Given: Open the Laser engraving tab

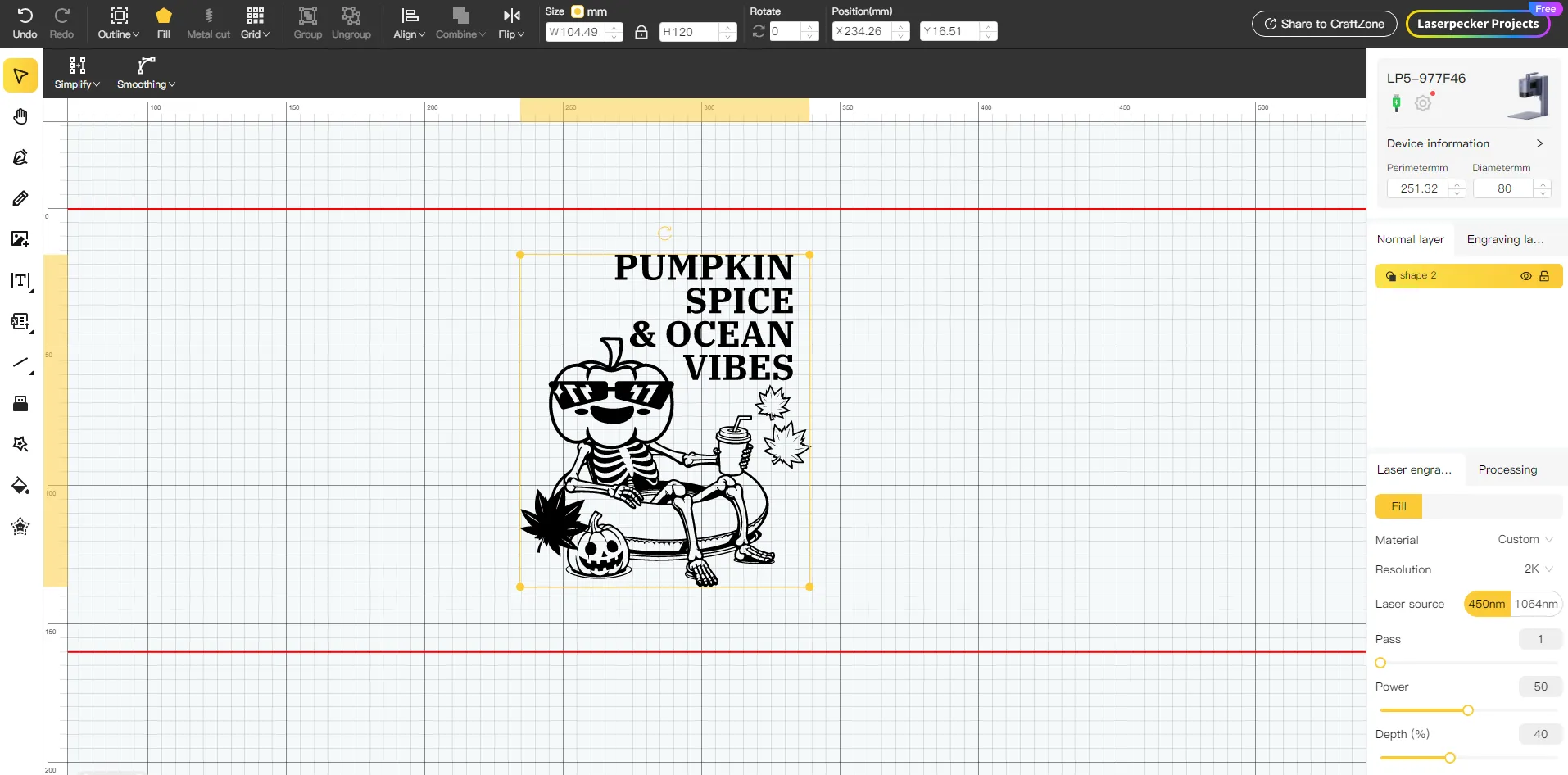Looking at the screenshot, I should (1415, 469).
